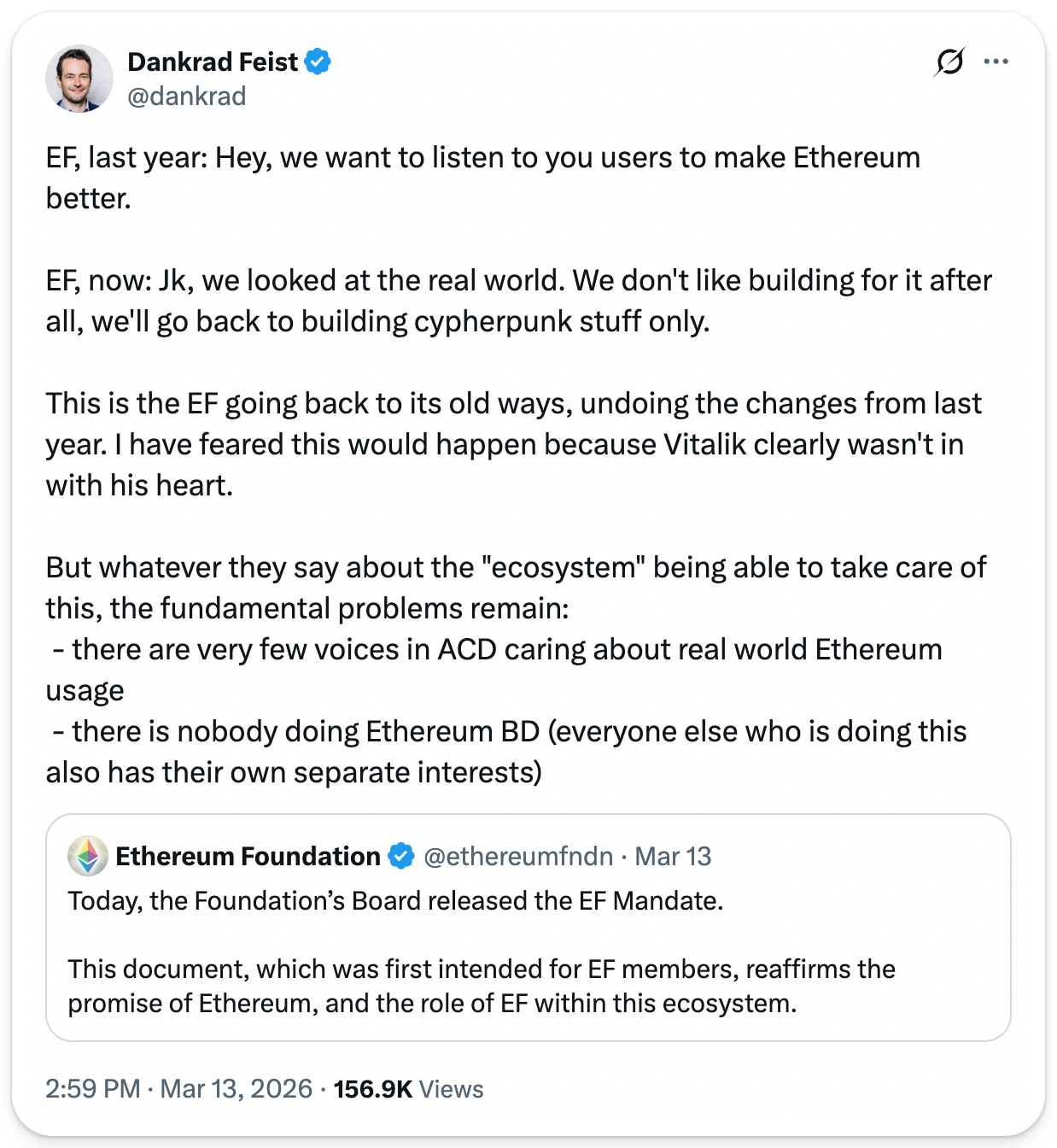This screenshot has height=1148, width=1057.
Task: Open Dankrad Feist's profile photo
Action: click(79, 79)
